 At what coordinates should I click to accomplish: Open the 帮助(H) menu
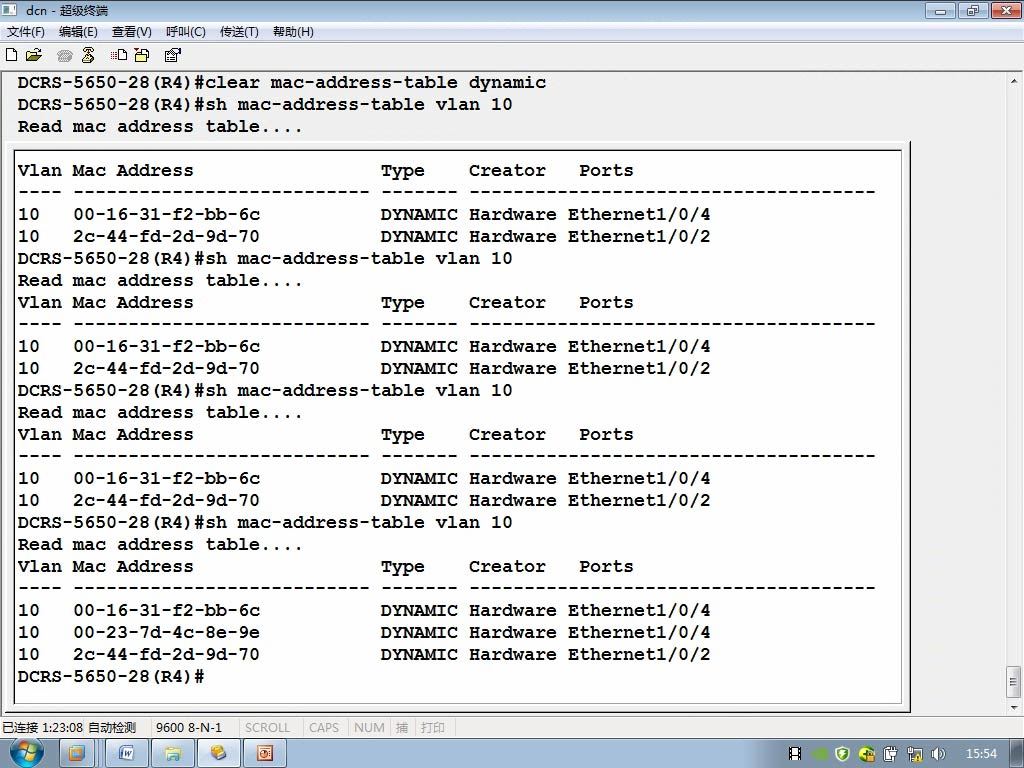[x=293, y=32]
